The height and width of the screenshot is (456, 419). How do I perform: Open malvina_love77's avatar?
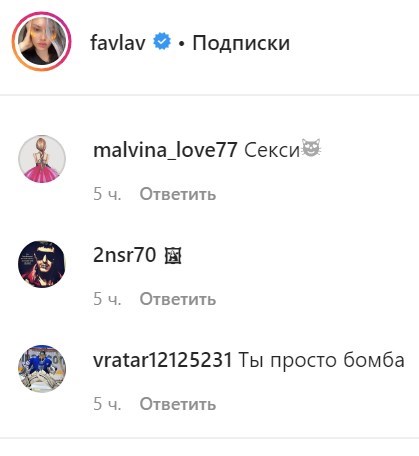click(x=42, y=159)
